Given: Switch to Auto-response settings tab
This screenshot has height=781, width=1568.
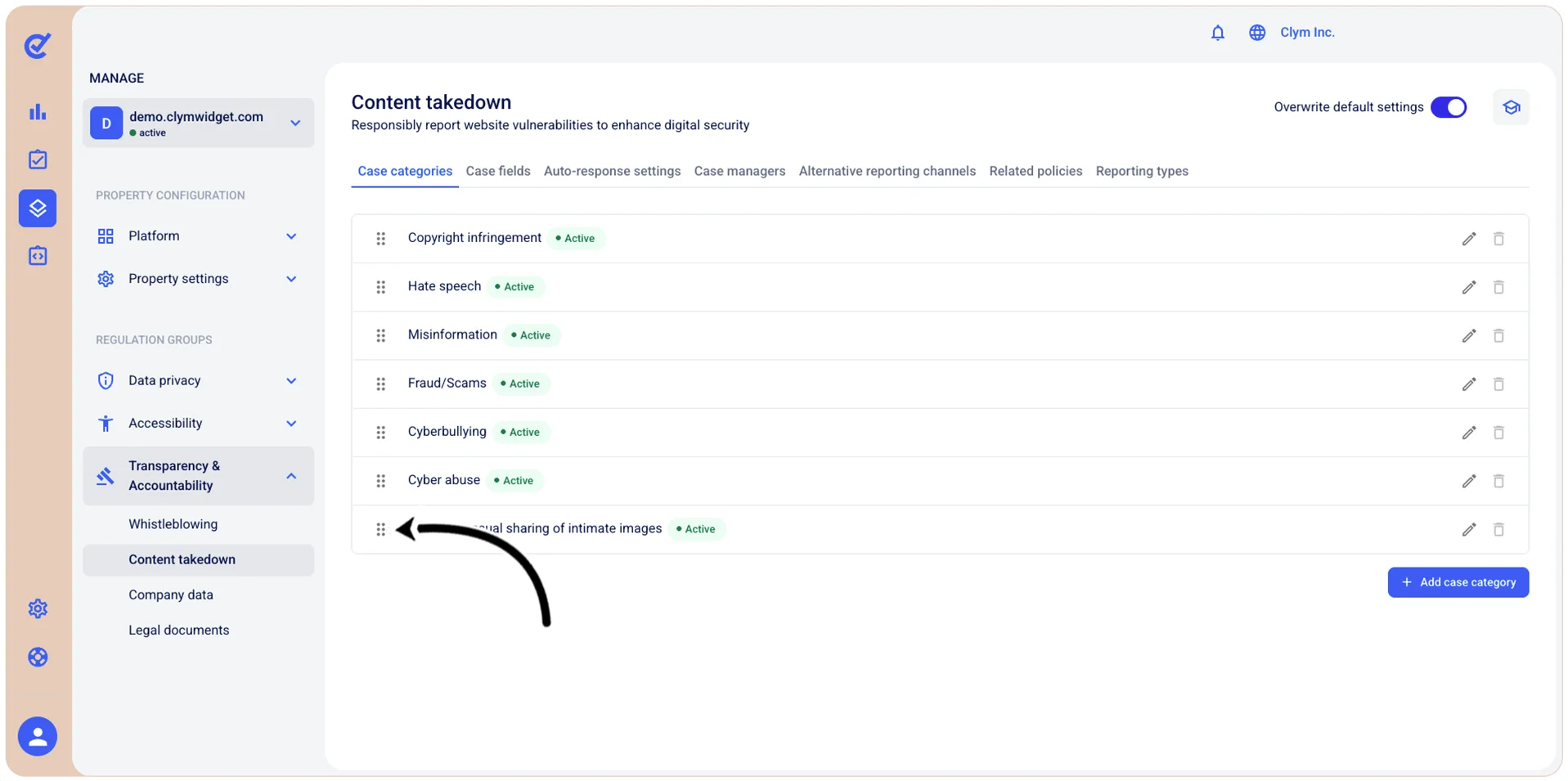Looking at the screenshot, I should pos(612,171).
